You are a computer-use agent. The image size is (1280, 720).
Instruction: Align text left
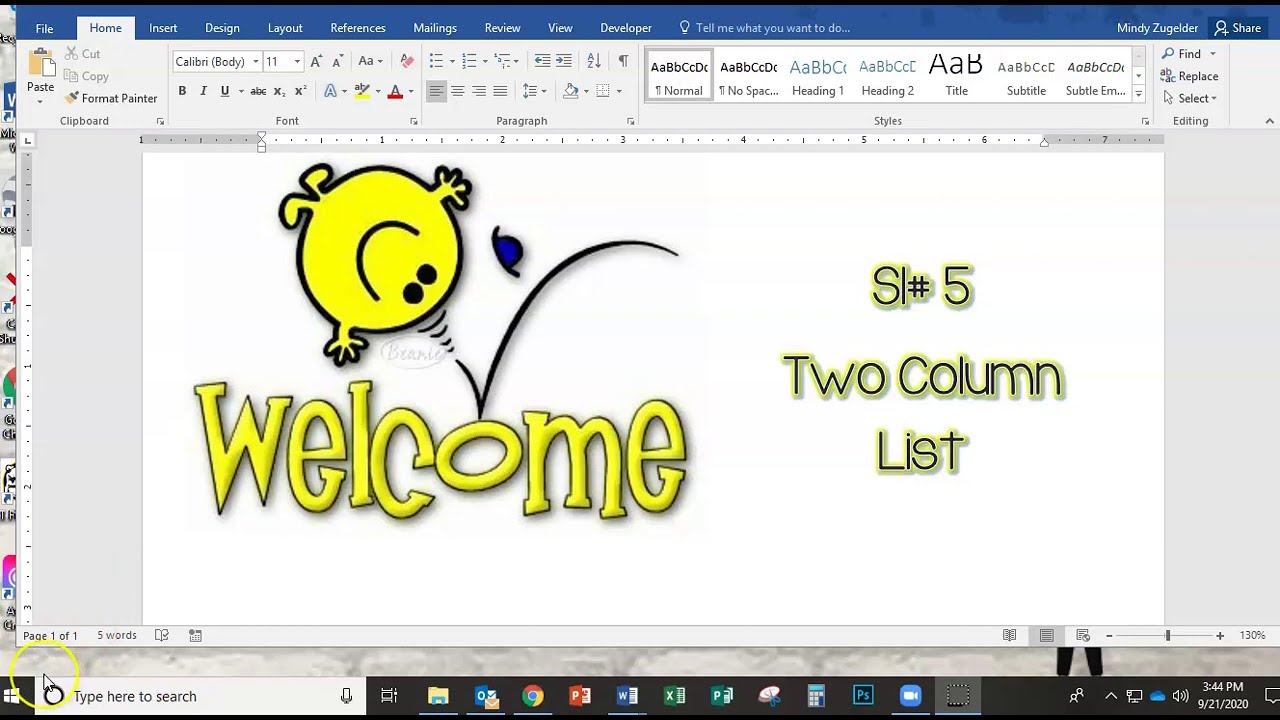click(x=436, y=91)
